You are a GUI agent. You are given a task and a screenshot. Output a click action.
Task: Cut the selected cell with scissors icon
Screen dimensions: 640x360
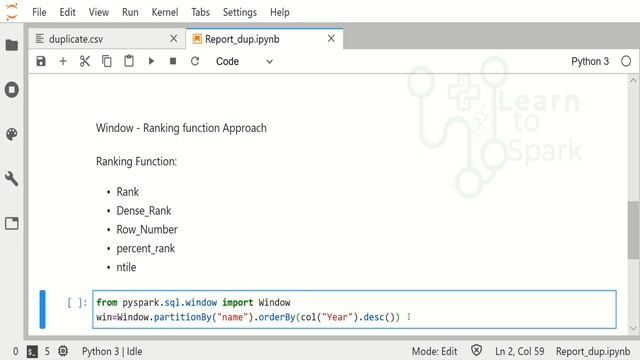(85, 61)
